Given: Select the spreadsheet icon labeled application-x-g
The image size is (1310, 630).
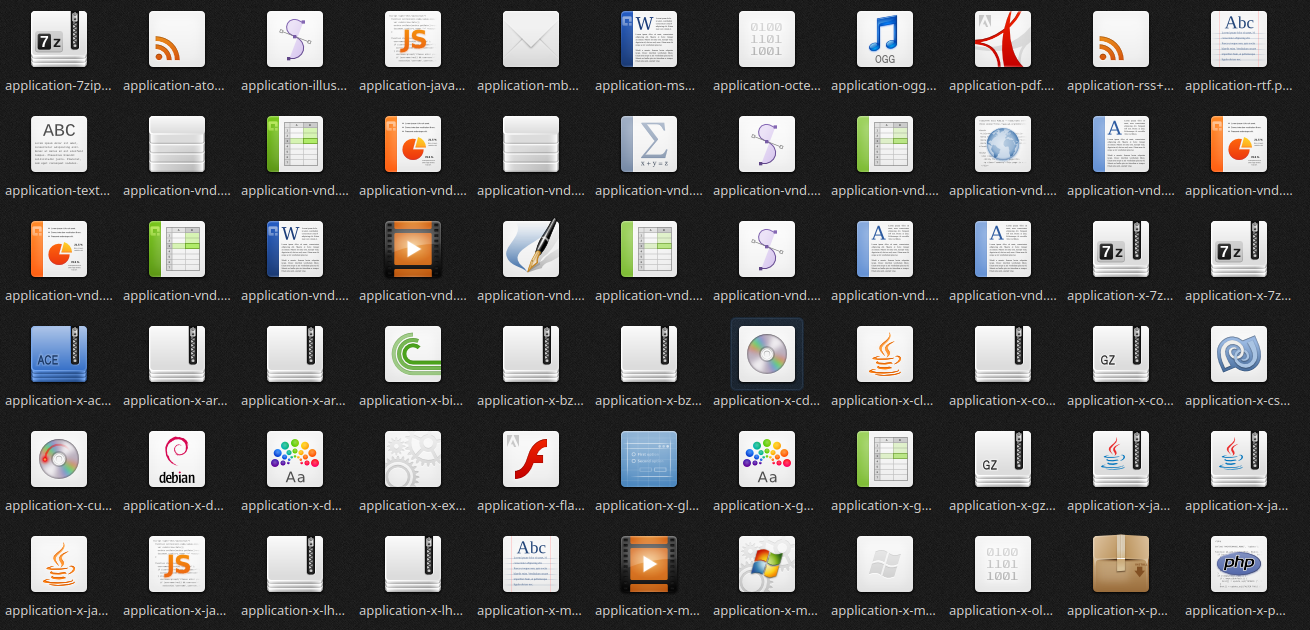Looking at the screenshot, I should click(885, 459).
